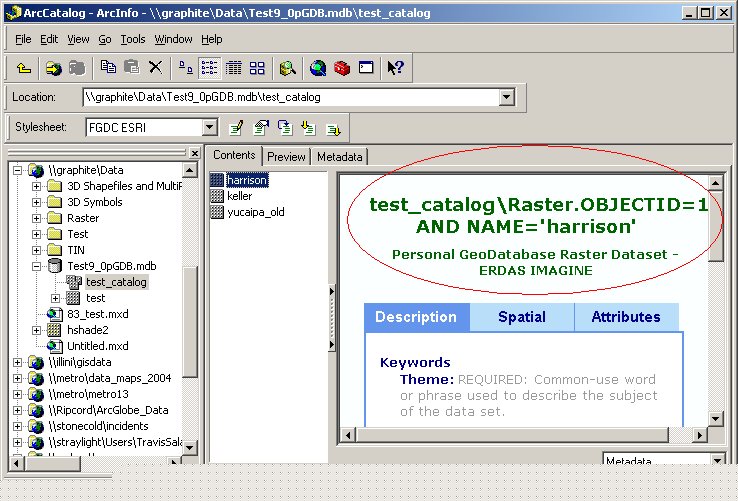
Task: Open the Edit menu
Action: click(x=49, y=40)
